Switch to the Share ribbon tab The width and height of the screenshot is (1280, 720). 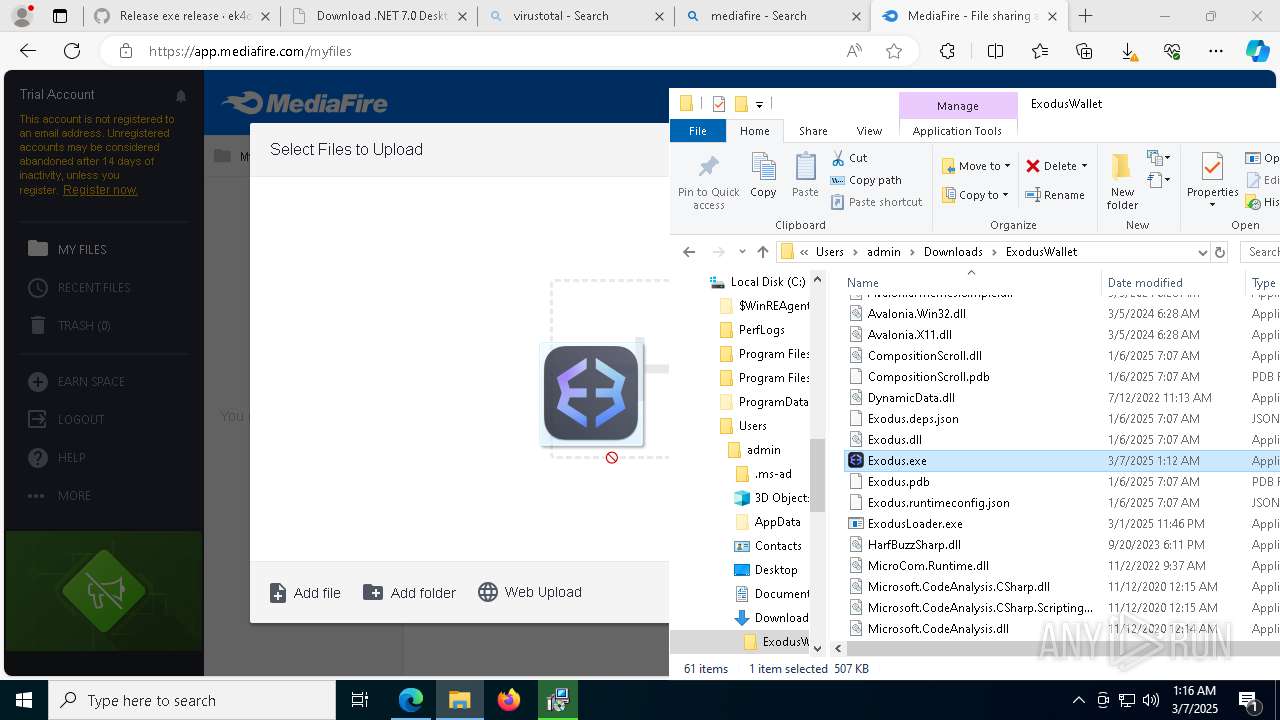813,131
